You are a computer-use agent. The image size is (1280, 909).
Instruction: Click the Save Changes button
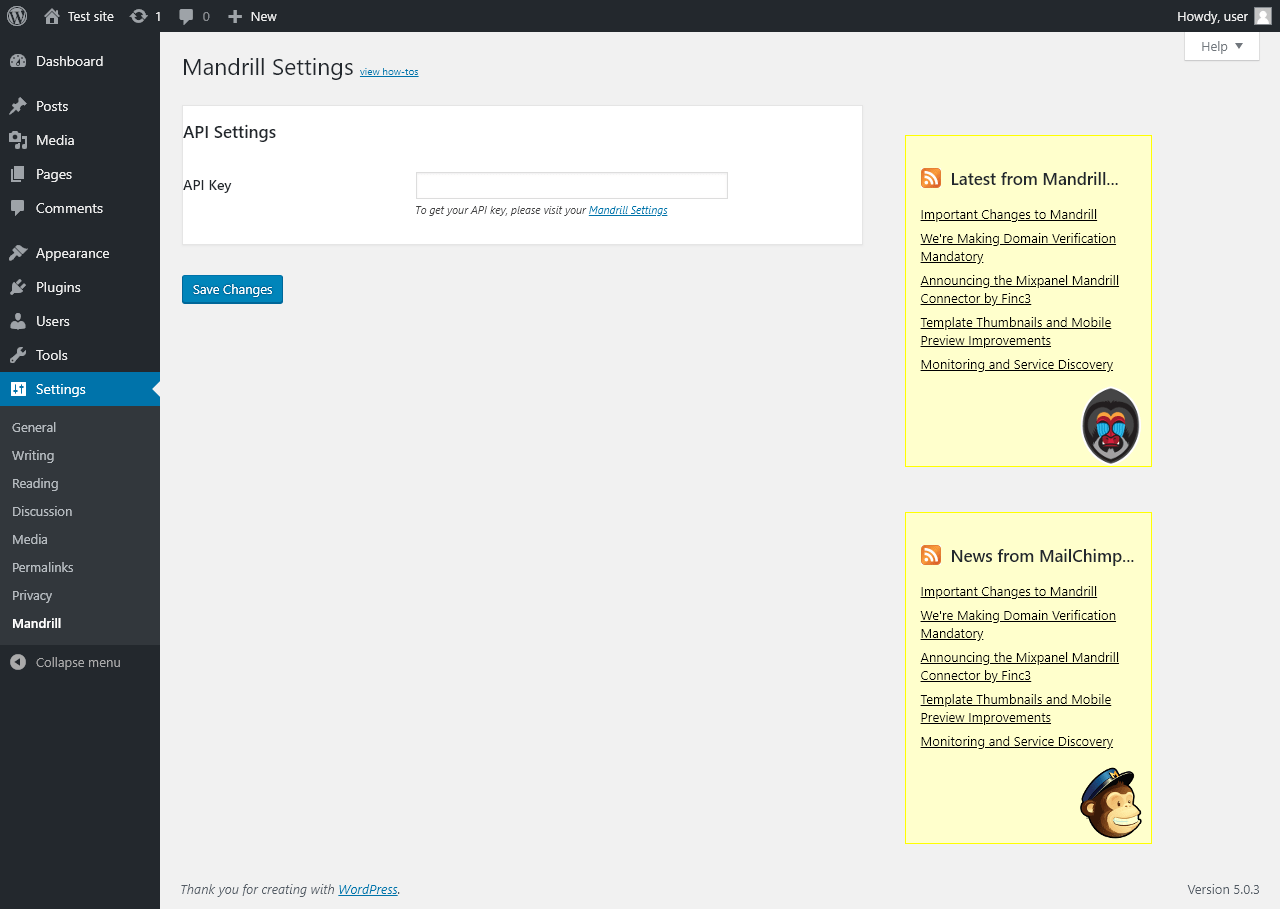[232, 289]
